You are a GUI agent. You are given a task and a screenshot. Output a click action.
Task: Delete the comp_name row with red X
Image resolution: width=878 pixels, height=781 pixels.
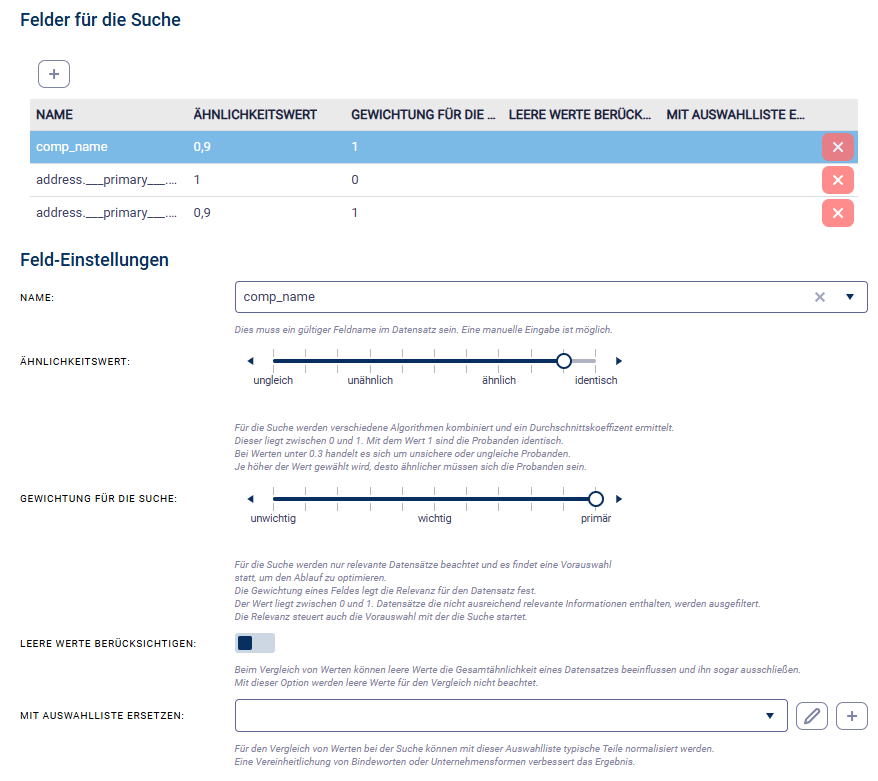click(x=837, y=148)
